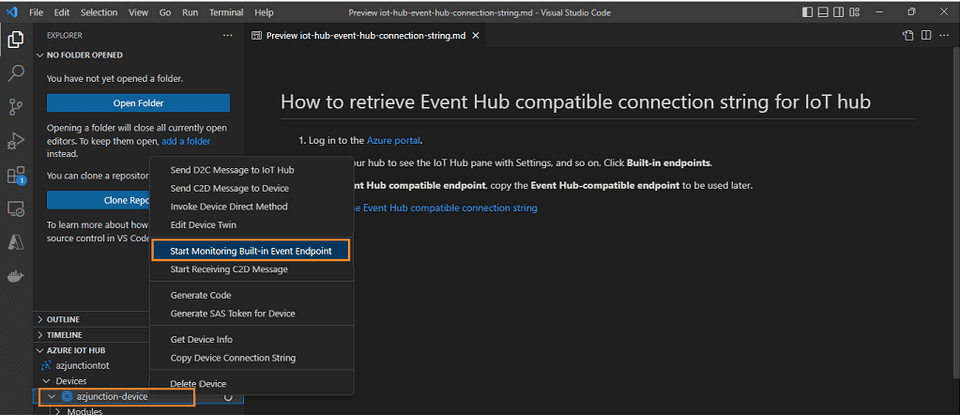Click the Open Folder button
This screenshot has width=960, height=416.
click(138, 103)
